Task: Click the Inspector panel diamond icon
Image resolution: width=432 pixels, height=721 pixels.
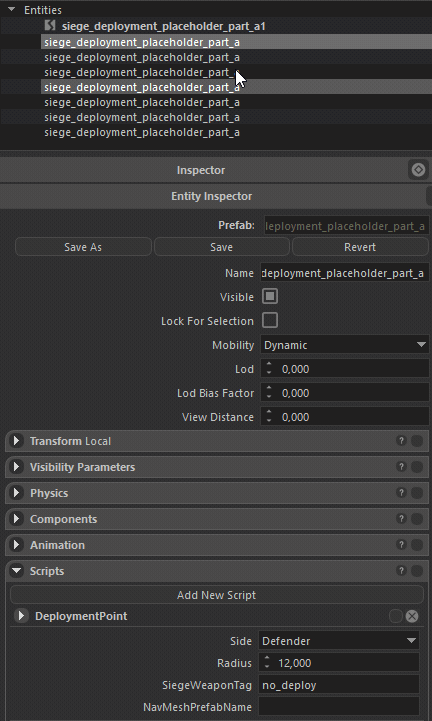Action: coord(418,170)
